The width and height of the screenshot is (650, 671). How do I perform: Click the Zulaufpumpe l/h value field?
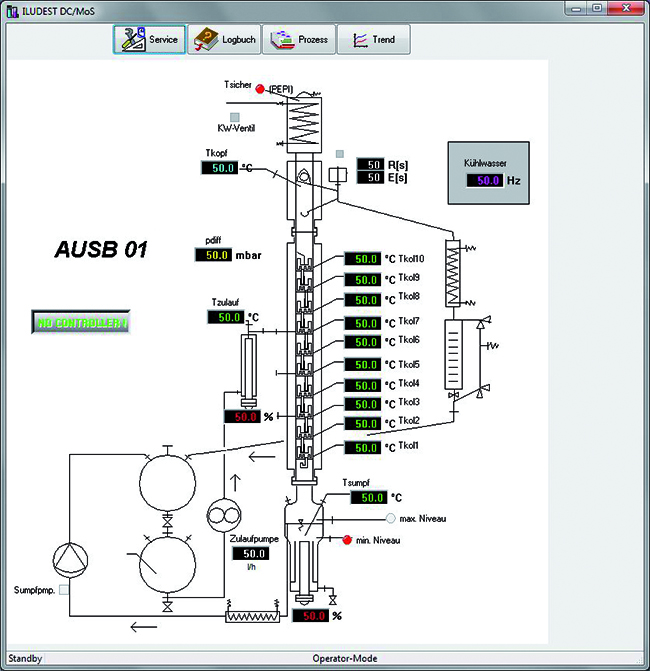[251, 553]
